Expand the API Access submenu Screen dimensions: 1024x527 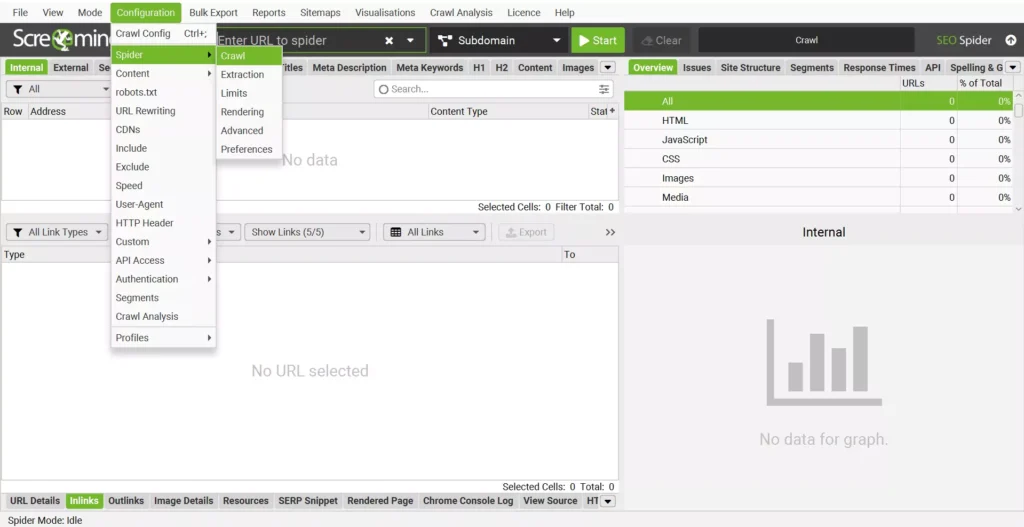coord(163,260)
